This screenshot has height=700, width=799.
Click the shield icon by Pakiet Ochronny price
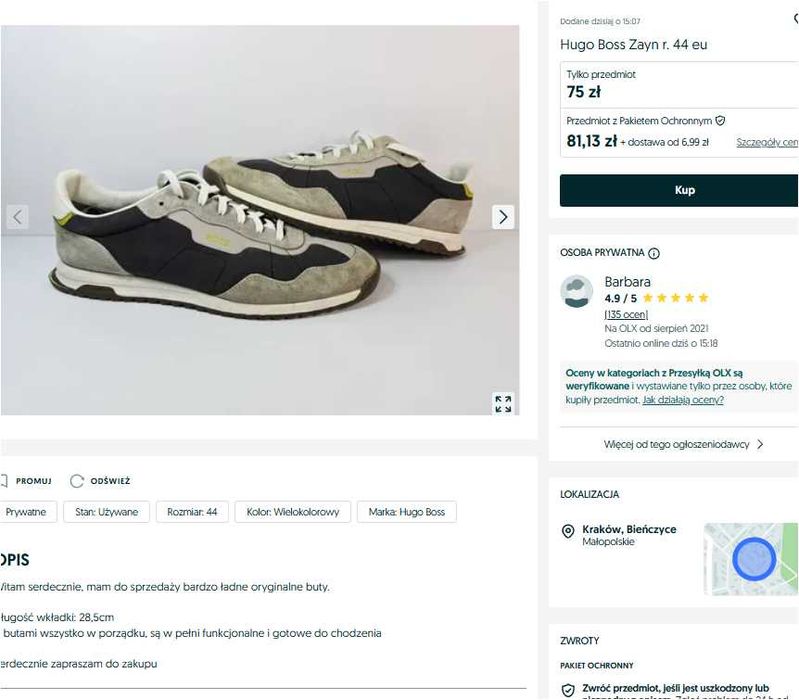(720, 120)
